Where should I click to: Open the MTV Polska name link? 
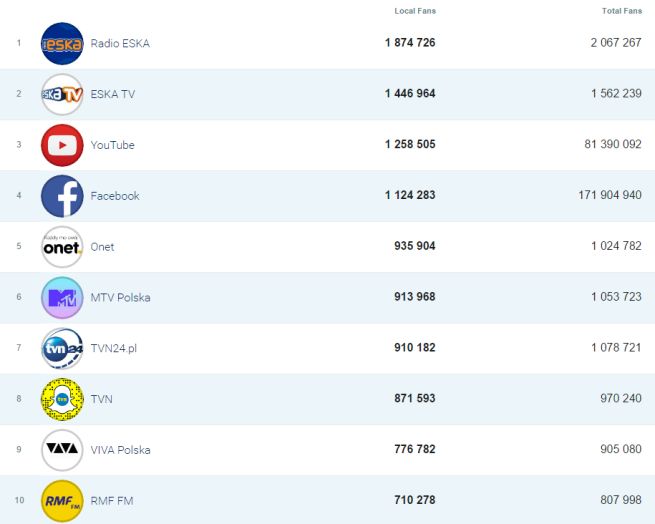120,298
